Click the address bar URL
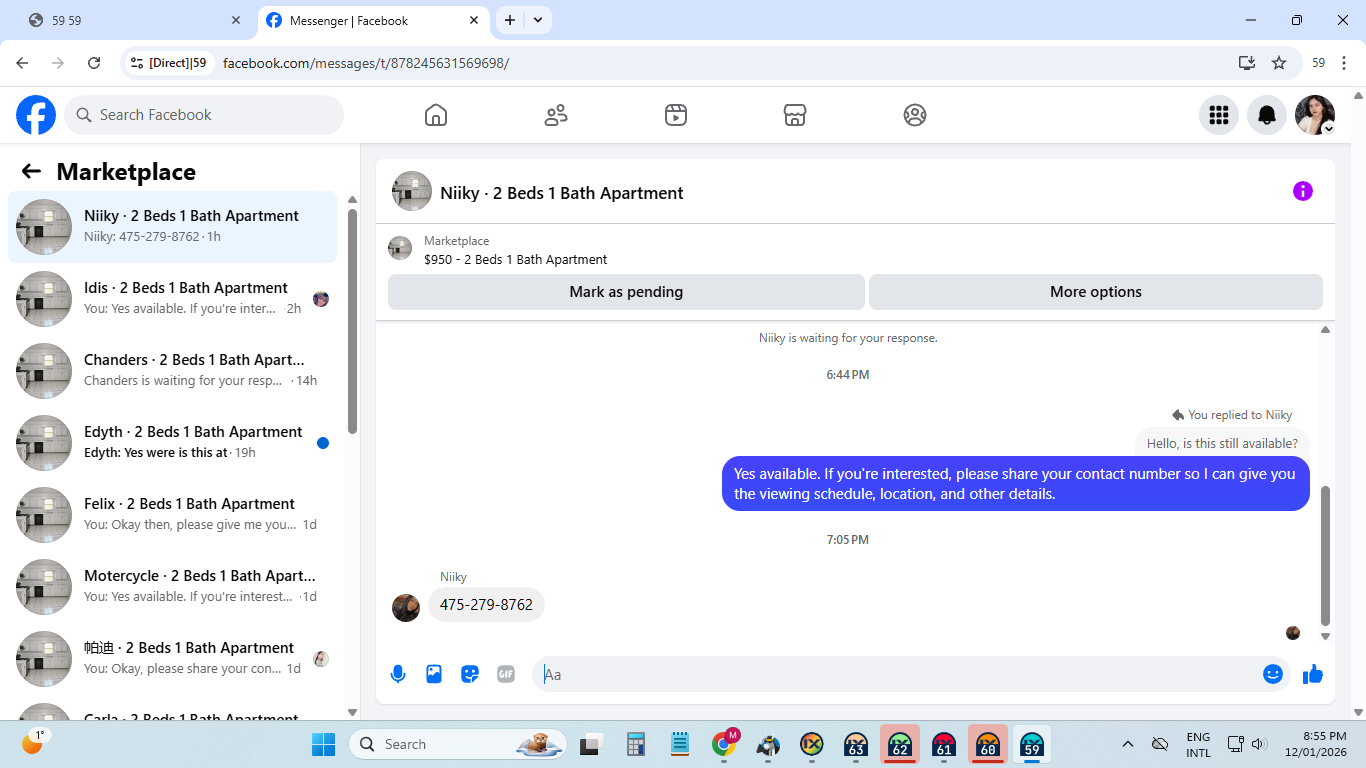 pyautogui.click(x=366, y=63)
